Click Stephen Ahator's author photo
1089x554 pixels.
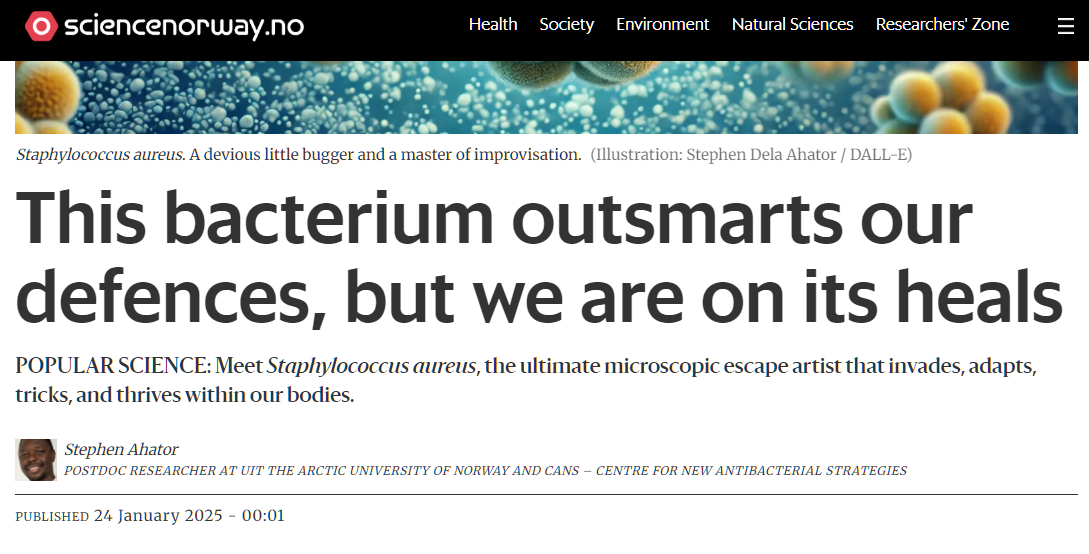click(36, 460)
